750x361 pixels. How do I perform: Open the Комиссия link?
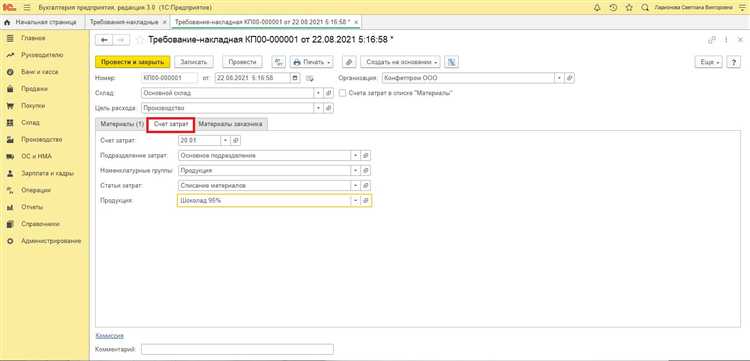[110, 336]
